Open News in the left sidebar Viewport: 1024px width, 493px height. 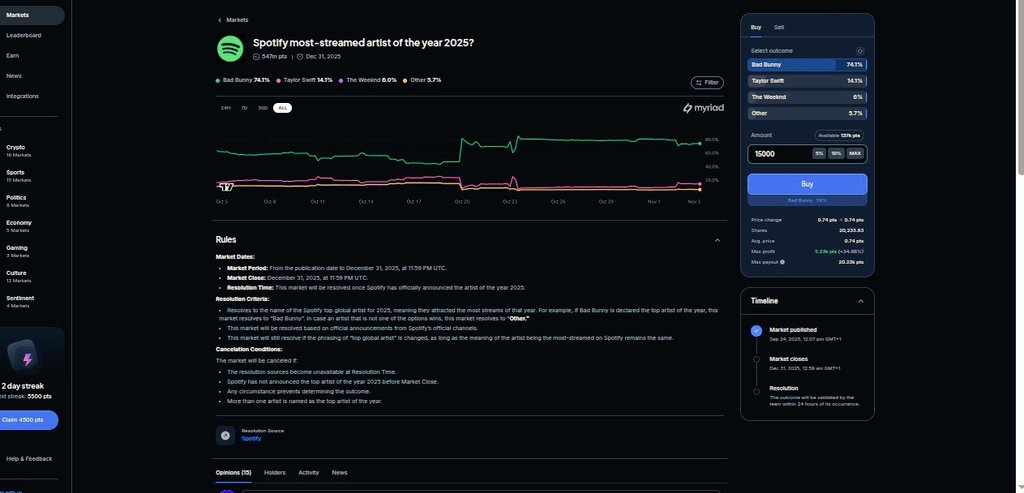coord(14,76)
